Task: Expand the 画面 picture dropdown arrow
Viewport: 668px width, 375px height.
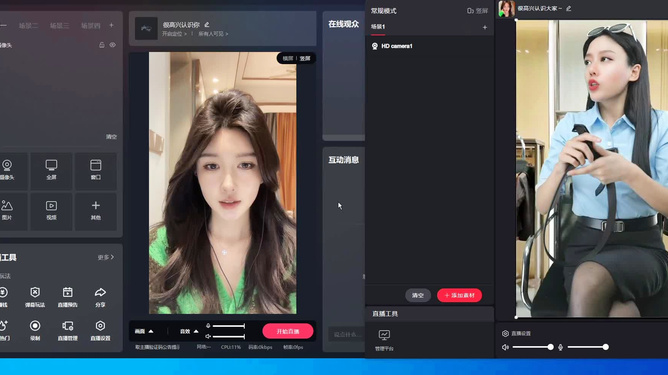Action: pyautogui.click(x=151, y=331)
